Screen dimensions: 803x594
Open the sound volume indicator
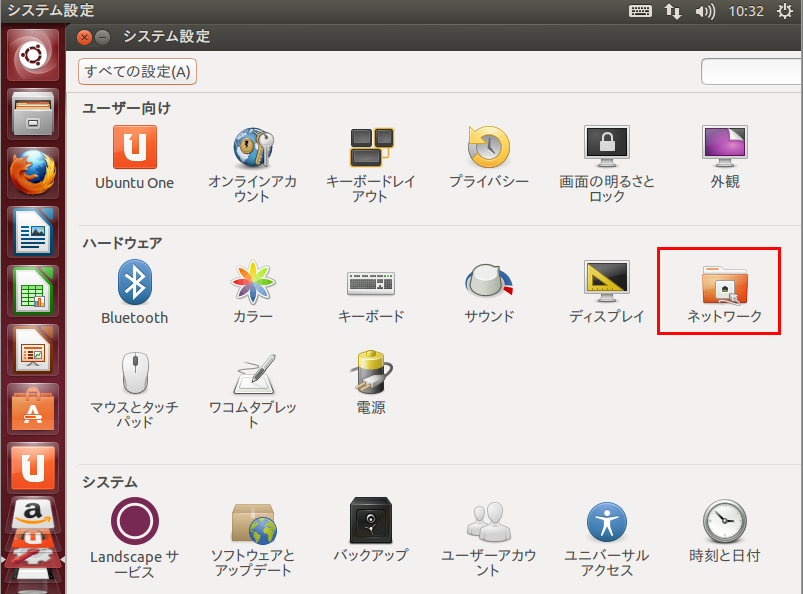coord(705,11)
